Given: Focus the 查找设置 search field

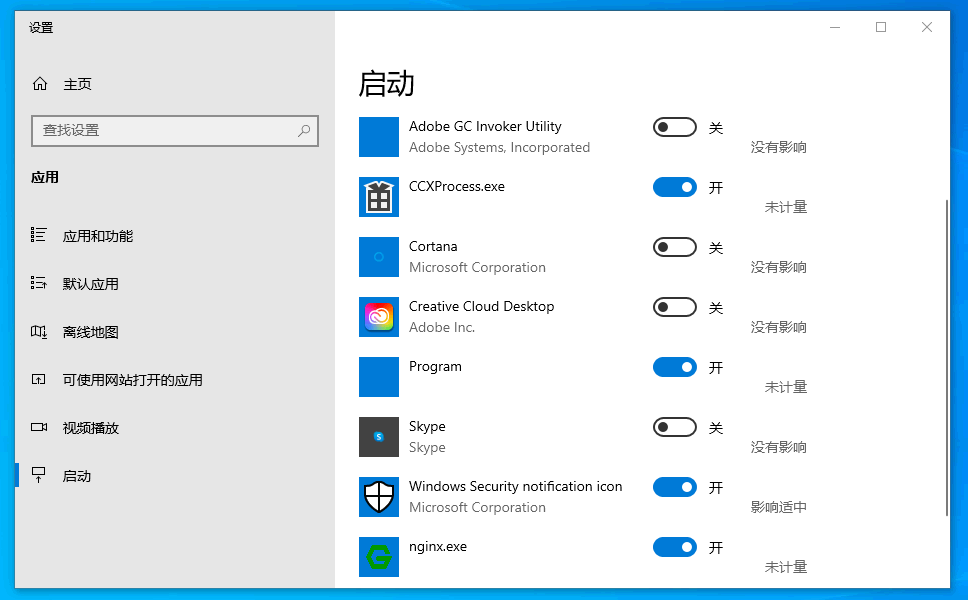Looking at the screenshot, I should point(175,130).
